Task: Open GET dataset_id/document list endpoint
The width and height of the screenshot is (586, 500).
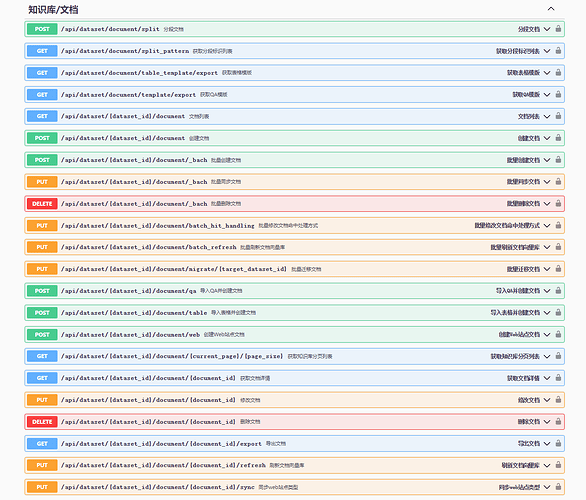Action: click(x=294, y=116)
